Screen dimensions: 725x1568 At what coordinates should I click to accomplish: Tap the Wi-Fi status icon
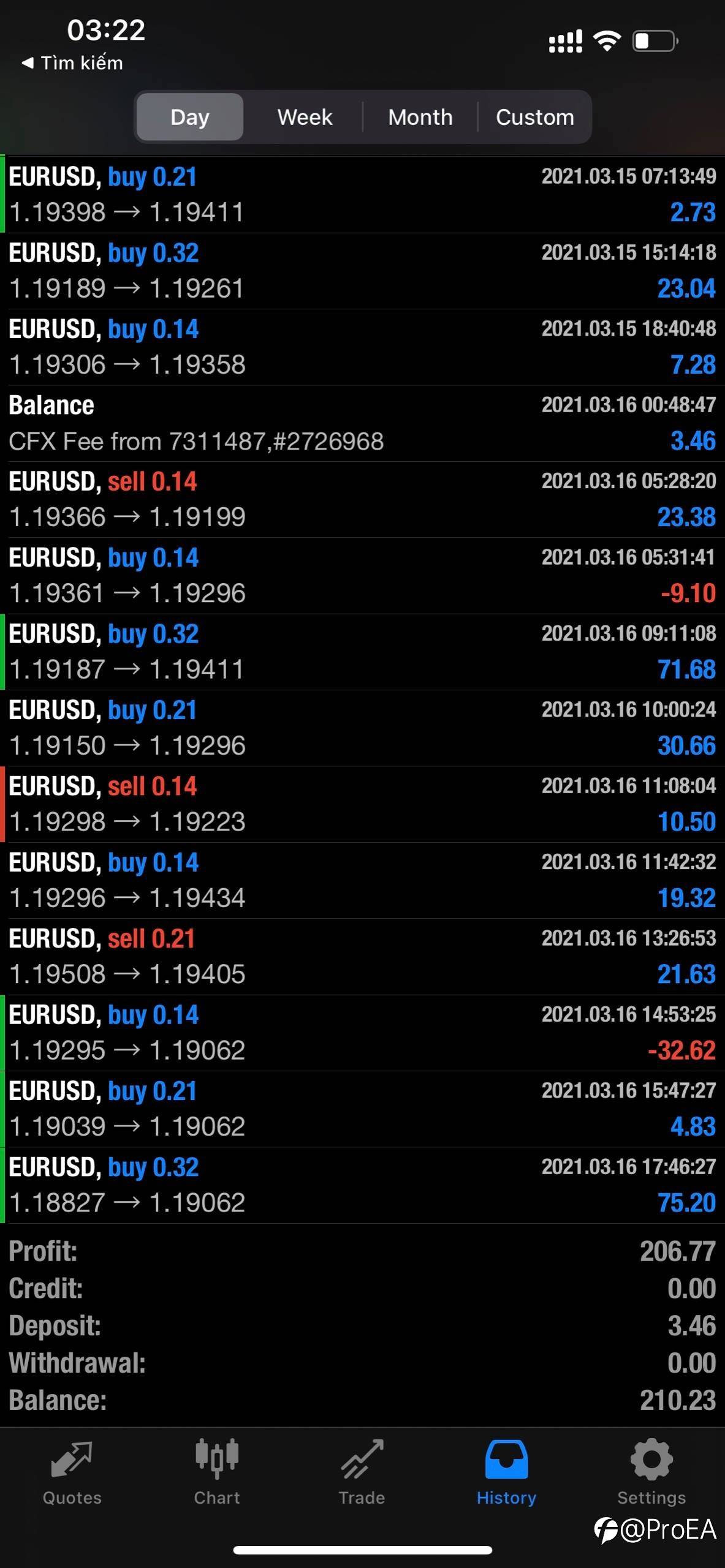click(607, 41)
